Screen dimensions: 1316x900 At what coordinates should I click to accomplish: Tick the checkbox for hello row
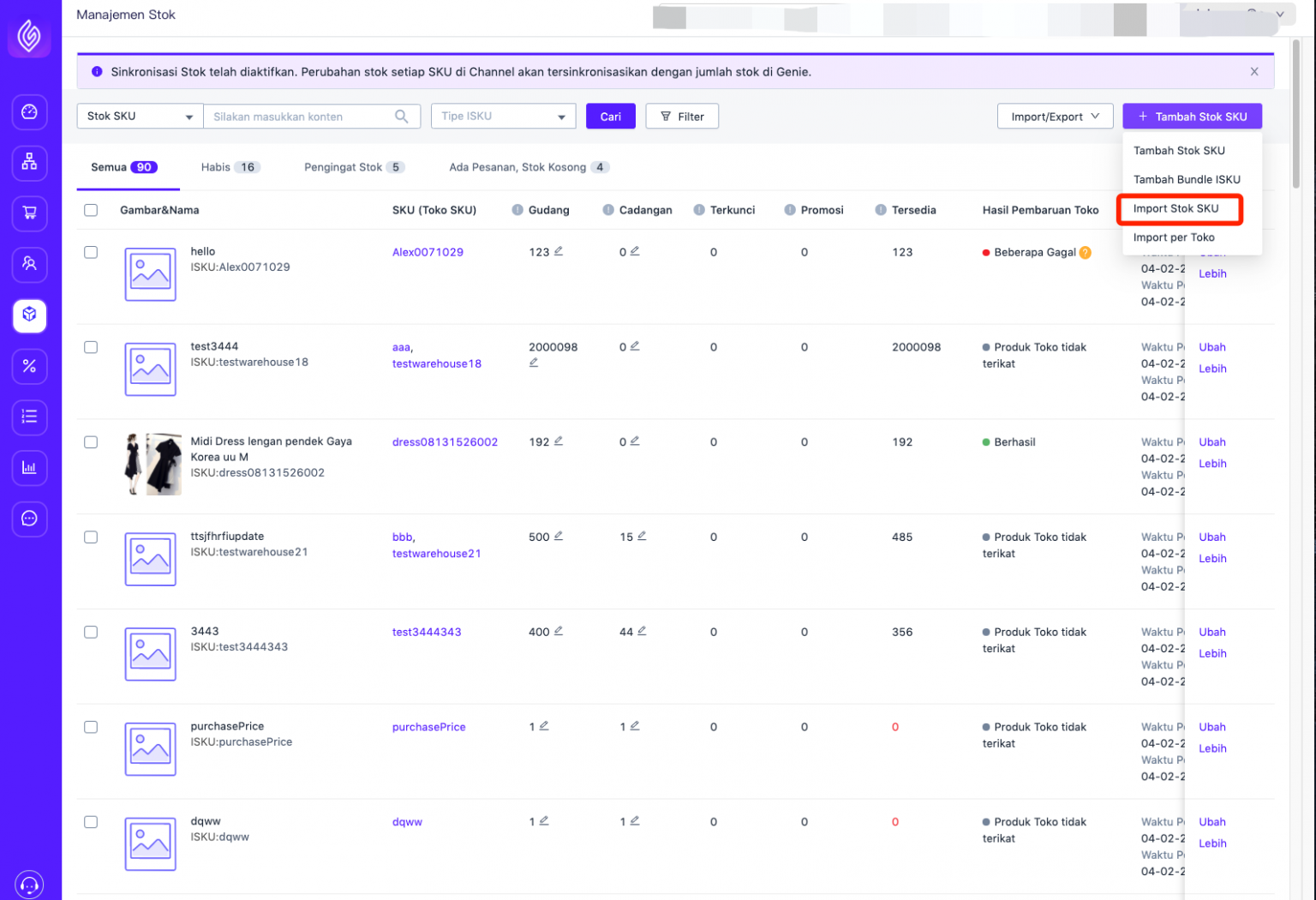pos(91,252)
